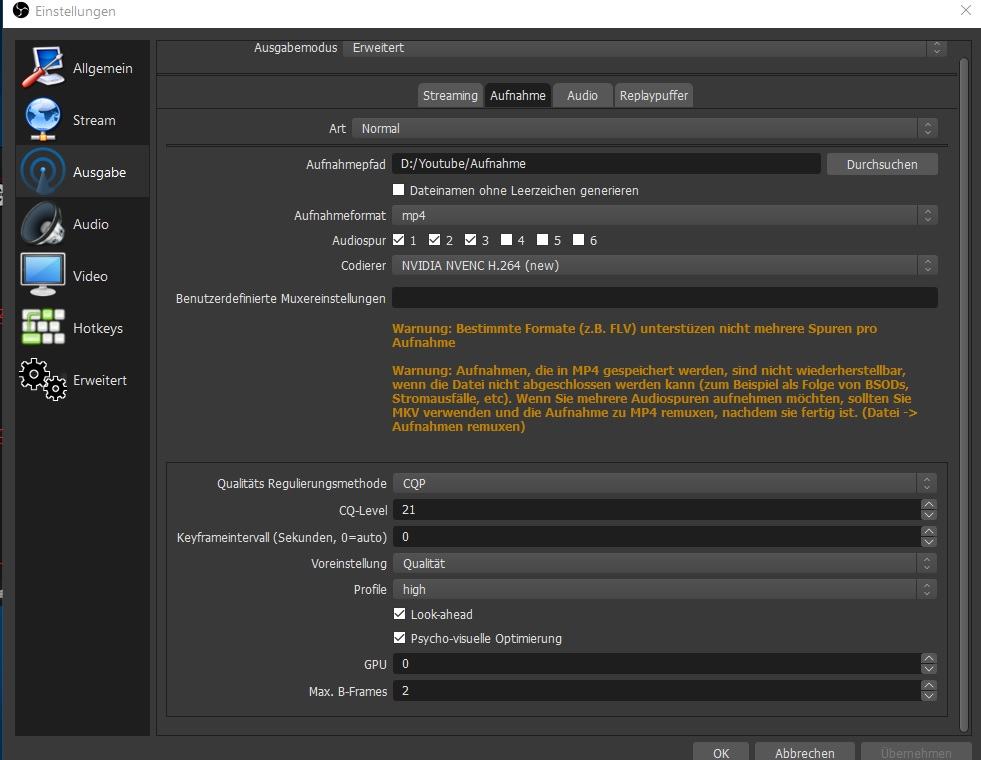Switch to the Audio output tab

click(x=582, y=95)
